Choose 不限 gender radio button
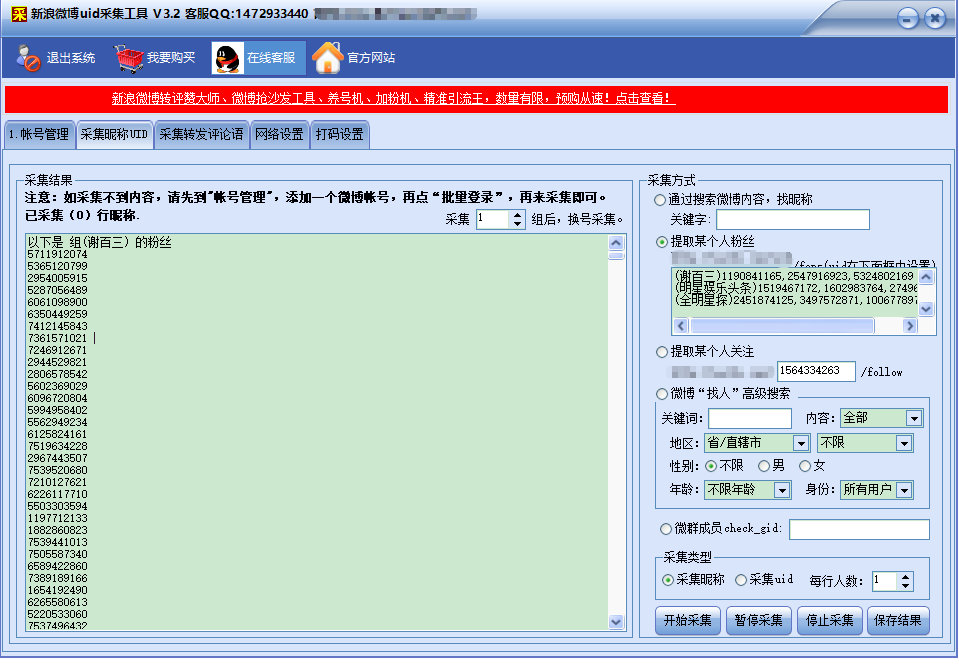The image size is (959, 666). coord(711,466)
